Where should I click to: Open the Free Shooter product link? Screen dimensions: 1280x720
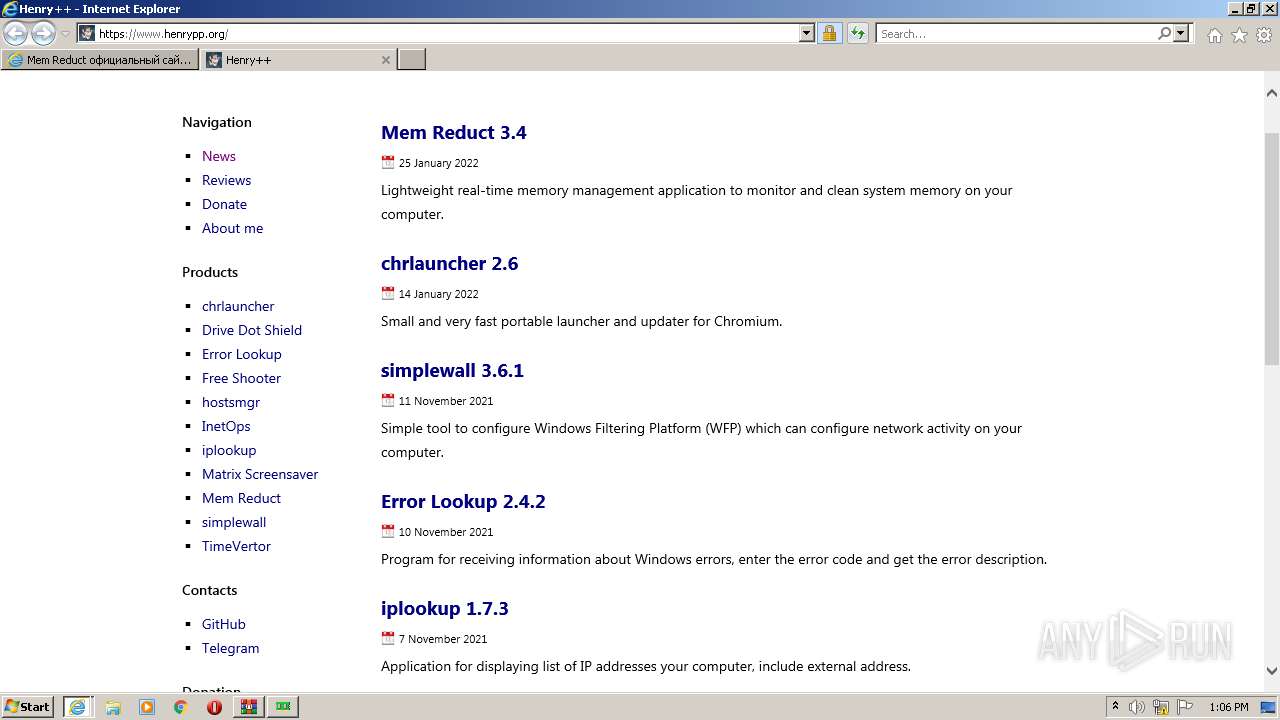tap(241, 378)
